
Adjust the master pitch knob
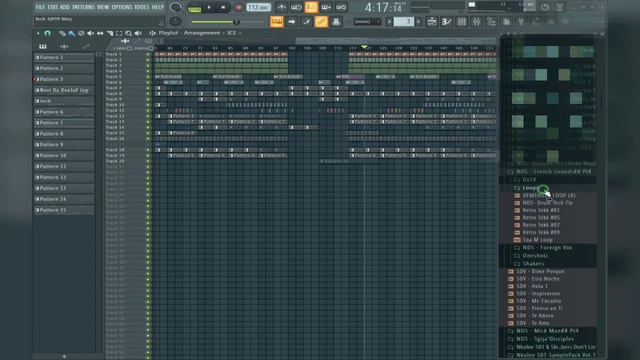pyautogui.click(x=176, y=21)
